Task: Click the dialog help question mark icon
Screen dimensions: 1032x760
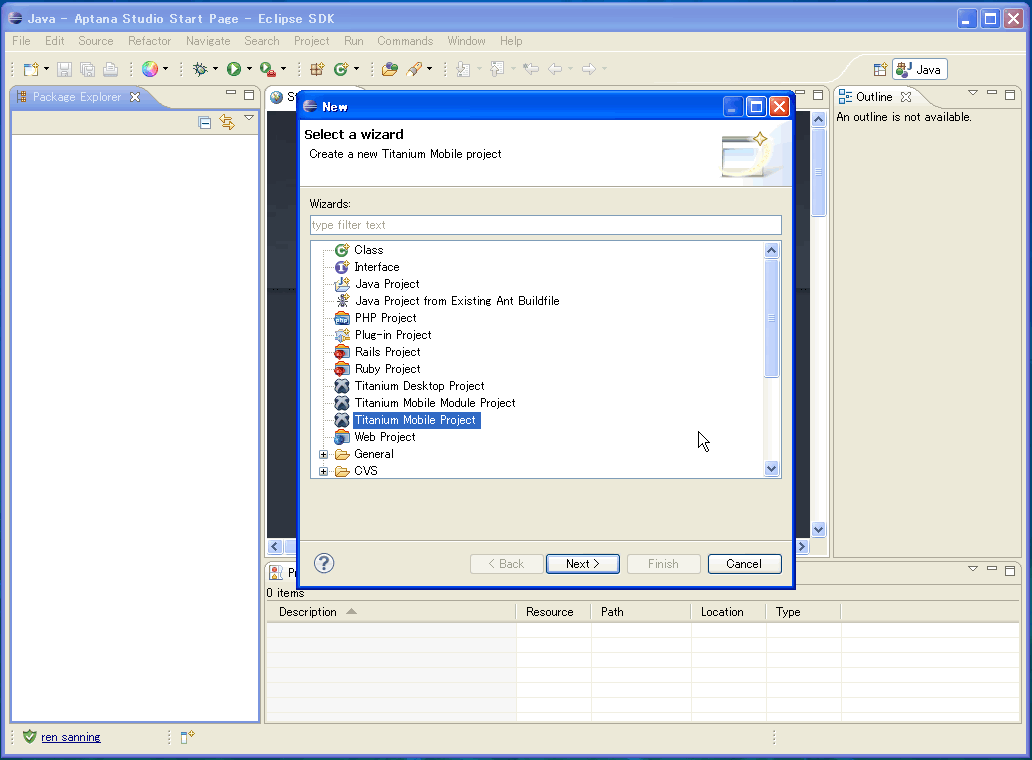Action: coord(324,563)
